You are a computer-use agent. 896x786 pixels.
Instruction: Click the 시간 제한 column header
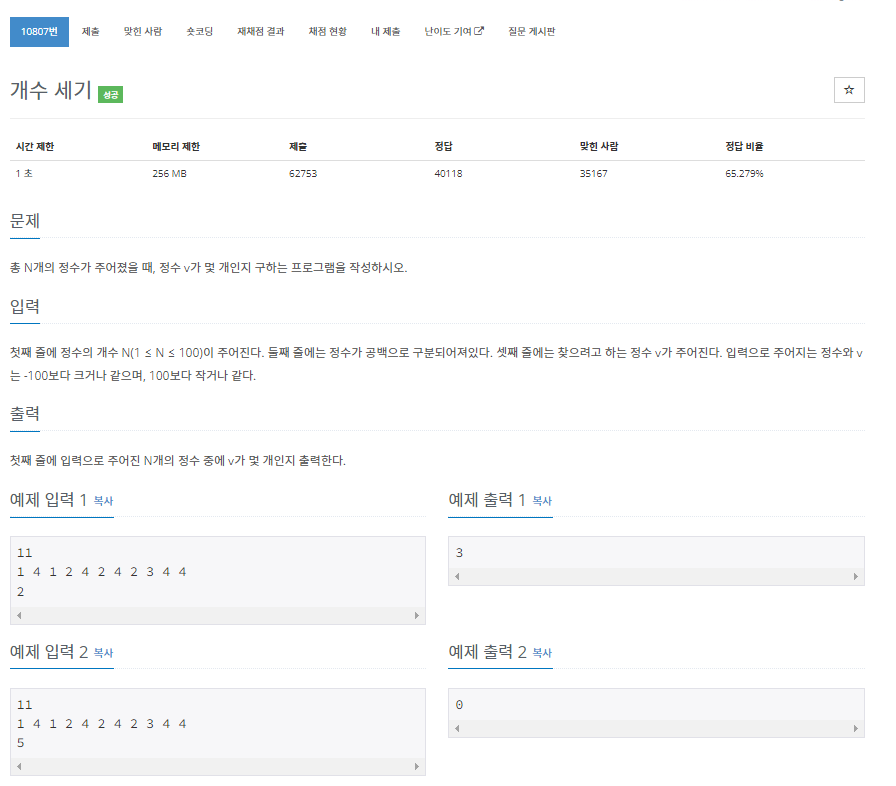point(35,147)
